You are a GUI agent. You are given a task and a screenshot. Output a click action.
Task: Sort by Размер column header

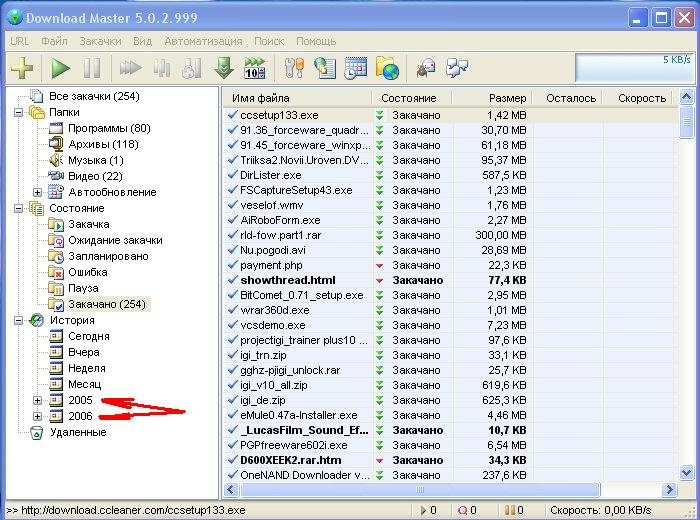click(x=492, y=98)
